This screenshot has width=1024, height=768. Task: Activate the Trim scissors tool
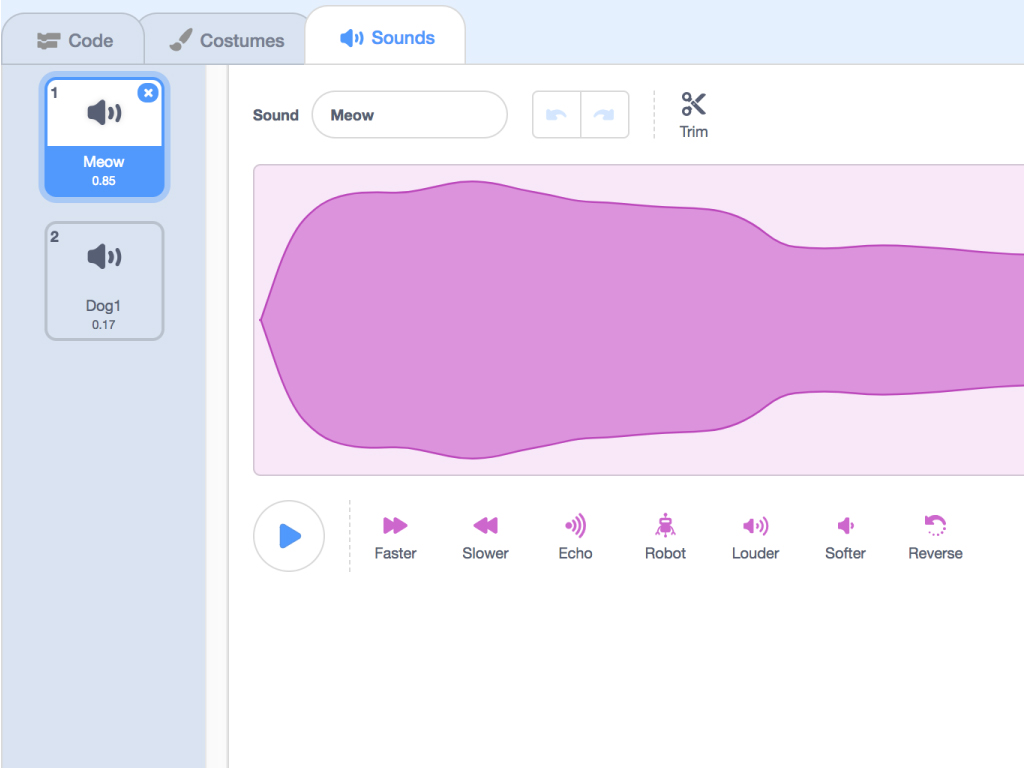[694, 115]
